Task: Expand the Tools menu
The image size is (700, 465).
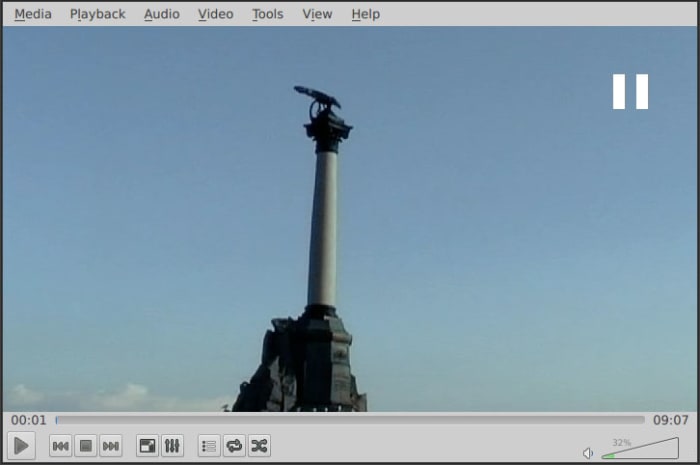Action: click(x=267, y=14)
